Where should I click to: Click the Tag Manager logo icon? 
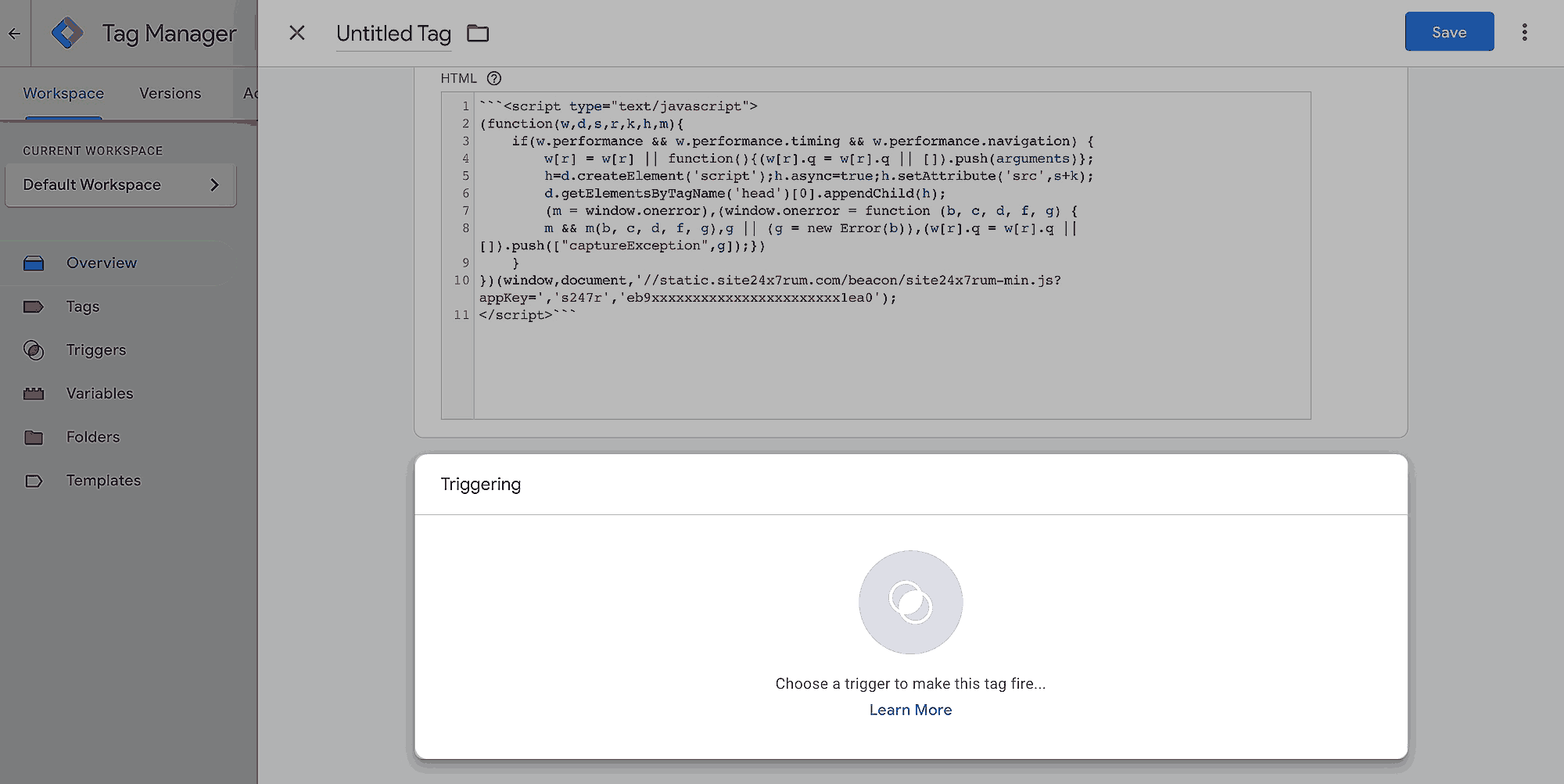pyautogui.click(x=67, y=33)
